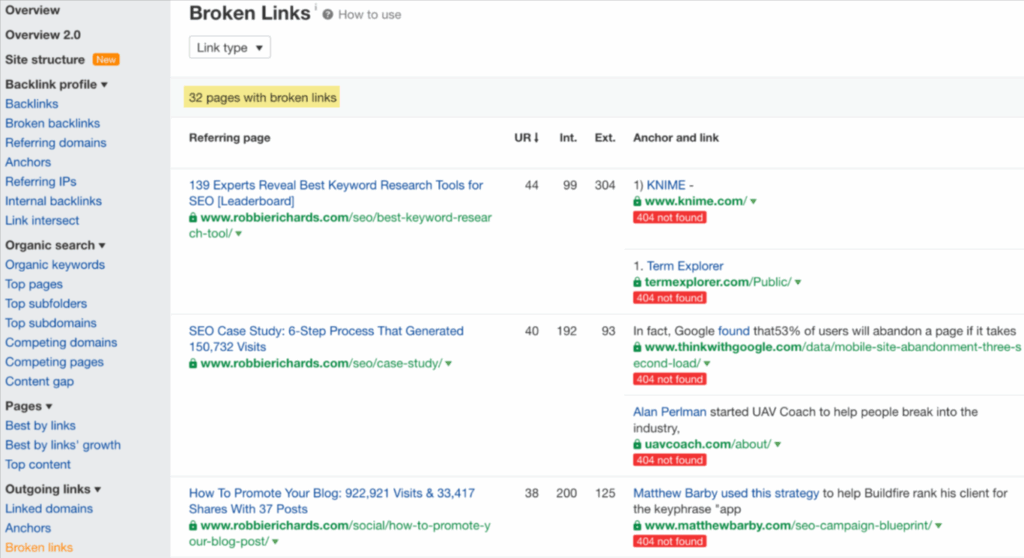
Task: Click the lock icon before termexplorer.com link
Action: pos(638,283)
